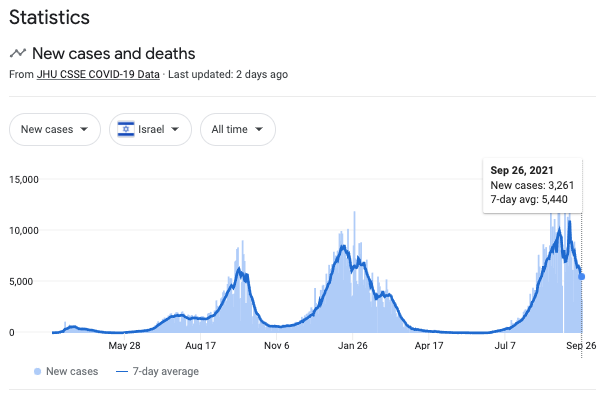610x398 pixels.
Task: Click the Jan 26 x-axis label
Action: click(352, 345)
